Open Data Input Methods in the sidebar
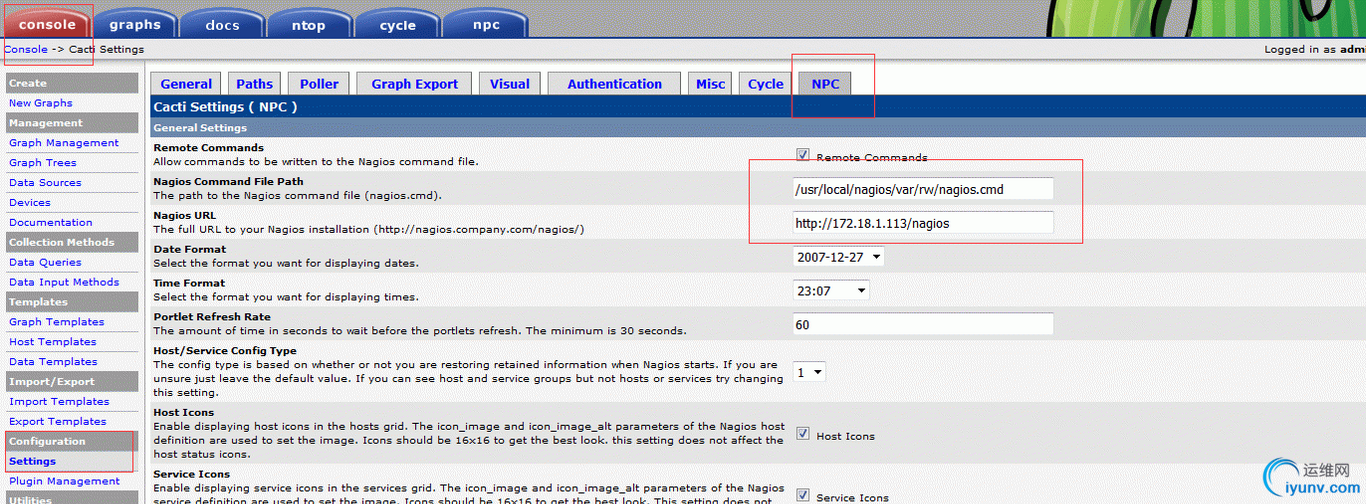The height and width of the screenshot is (504, 1366). coord(64,282)
